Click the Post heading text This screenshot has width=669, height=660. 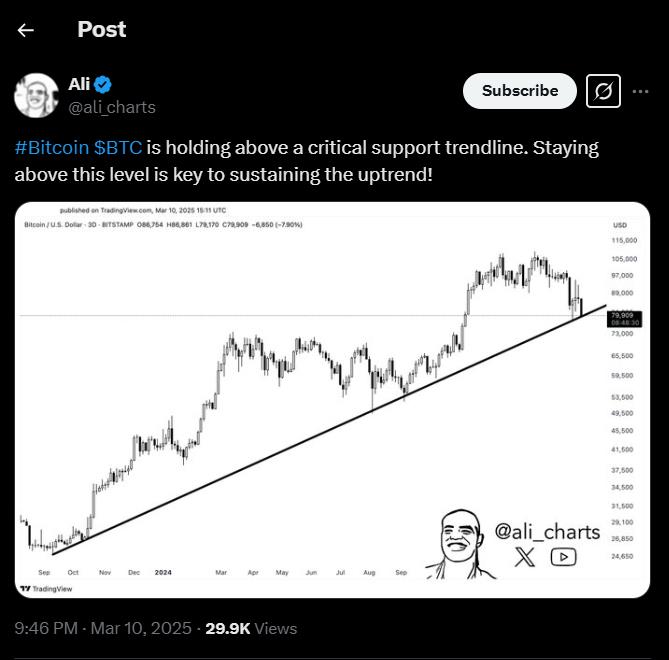click(x=102, y=30)
